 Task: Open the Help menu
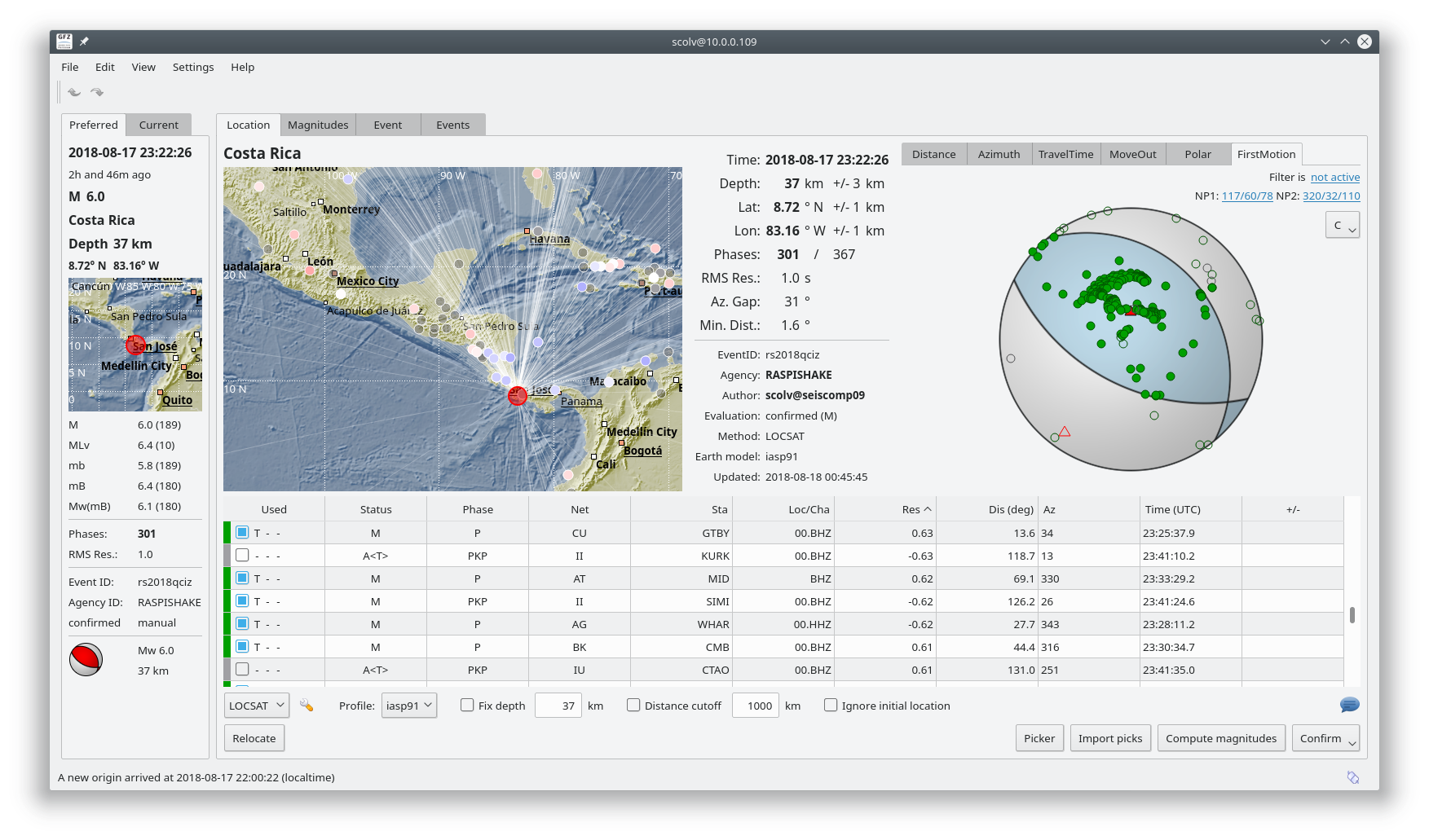(x=242, y=67)
